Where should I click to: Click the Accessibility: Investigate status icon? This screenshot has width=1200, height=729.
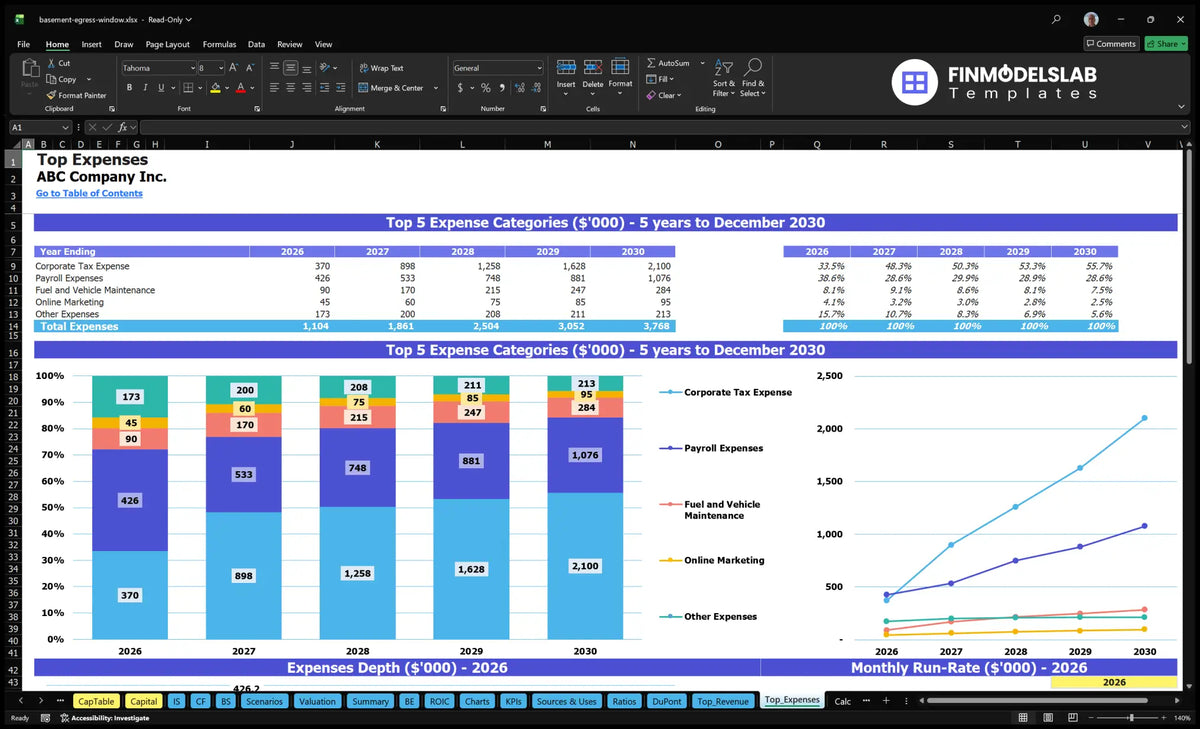65,718
